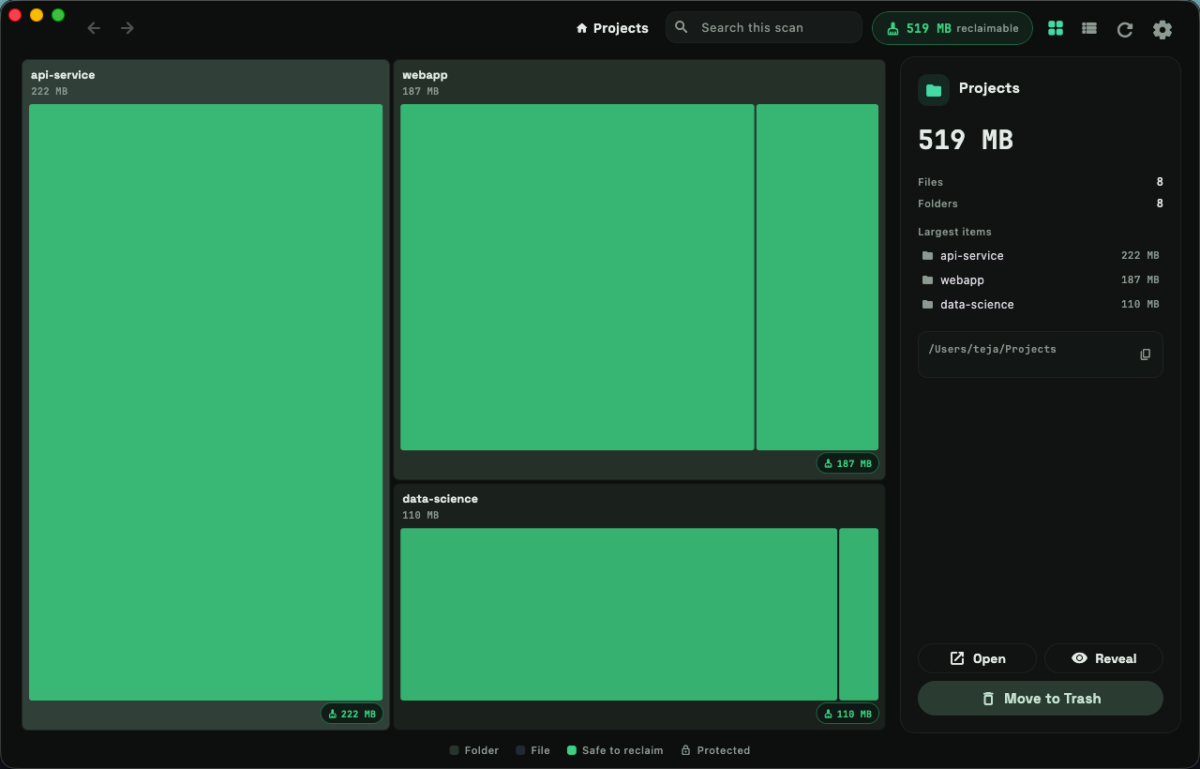Click the api-service title in the treemap

click(63, 75)
